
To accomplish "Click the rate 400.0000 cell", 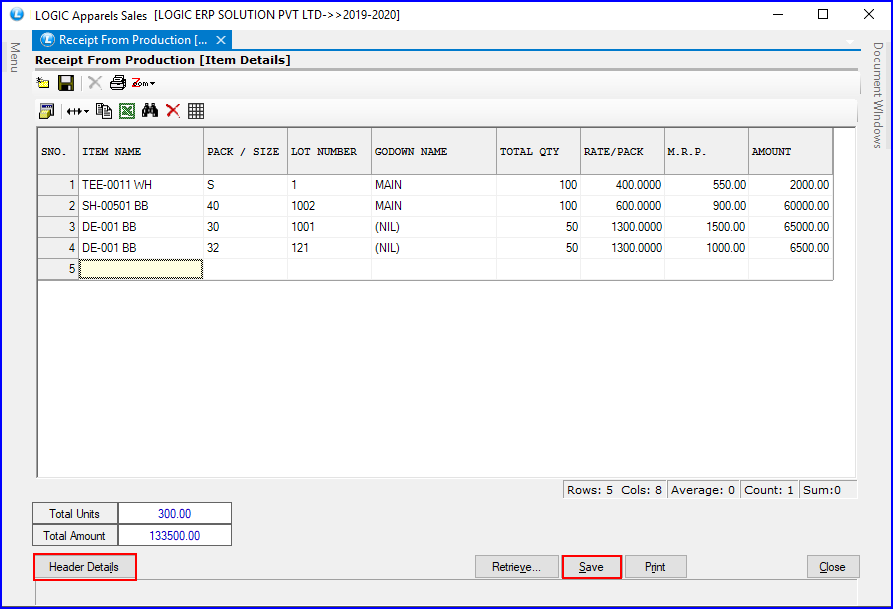I will [x=622, y=185].
